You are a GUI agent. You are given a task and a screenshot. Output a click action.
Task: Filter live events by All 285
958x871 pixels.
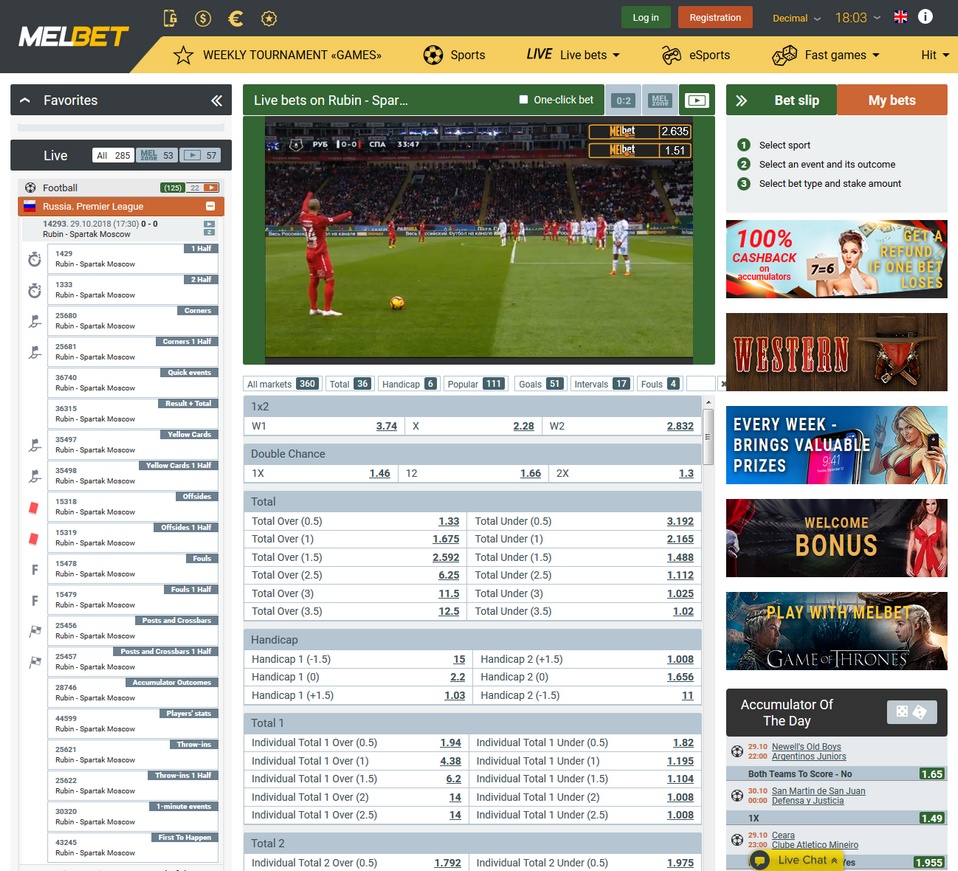point(114,155)
